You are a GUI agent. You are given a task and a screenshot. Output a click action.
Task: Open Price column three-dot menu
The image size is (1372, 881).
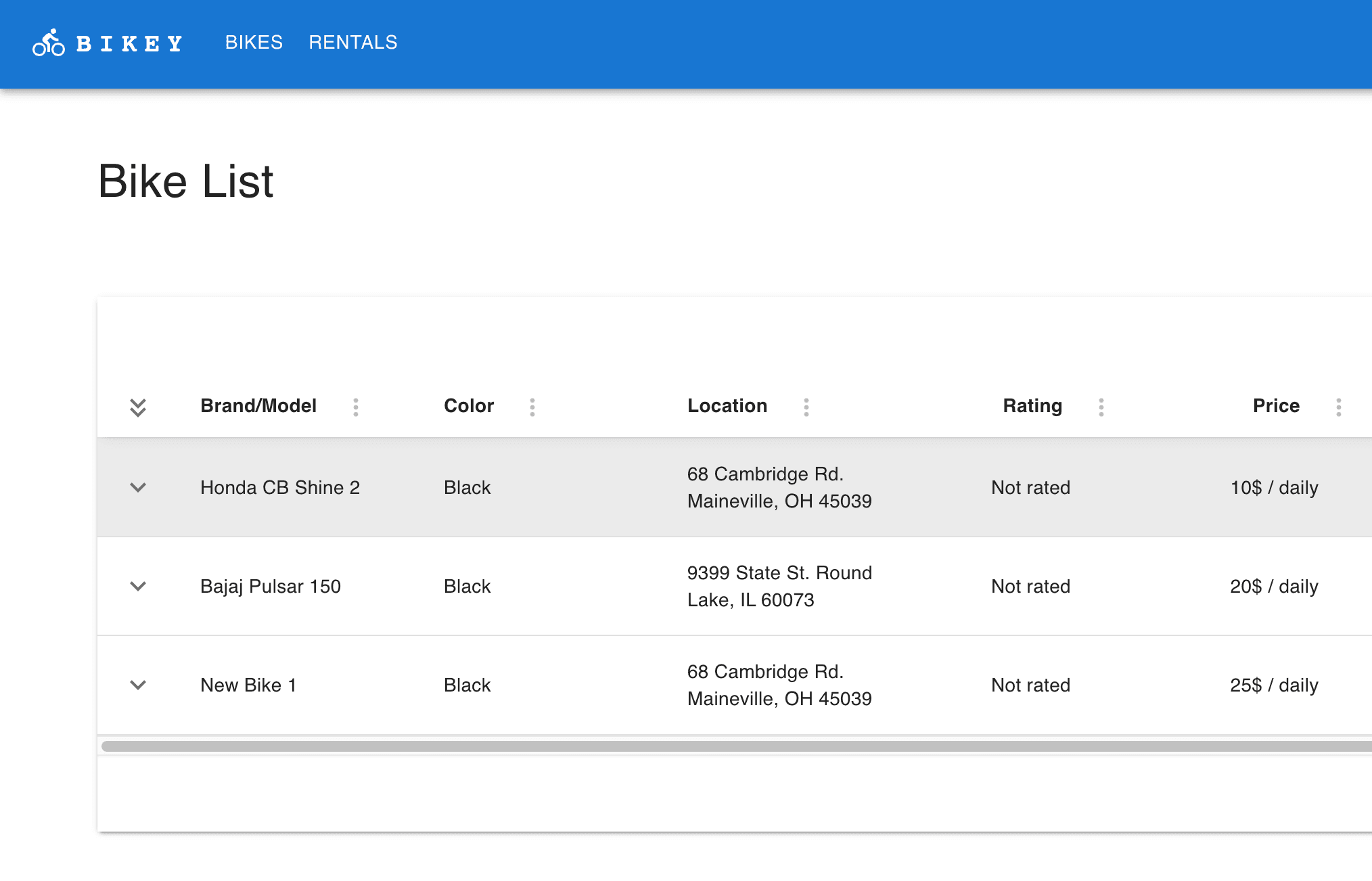click(x=1339, y=407)
